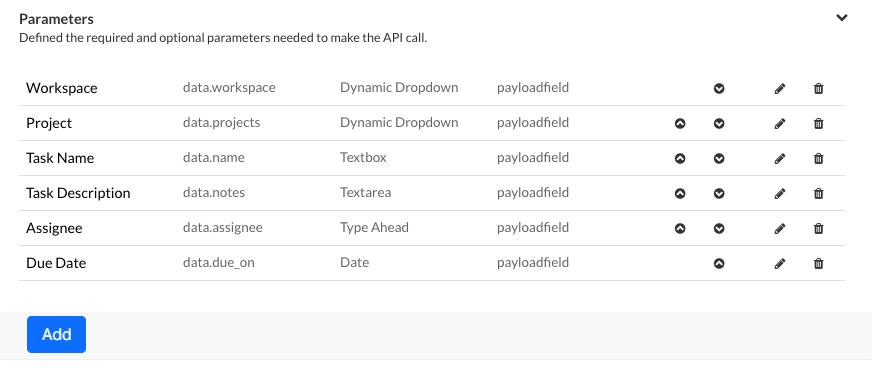Delete the Task Description parameter

click(819, 193)
